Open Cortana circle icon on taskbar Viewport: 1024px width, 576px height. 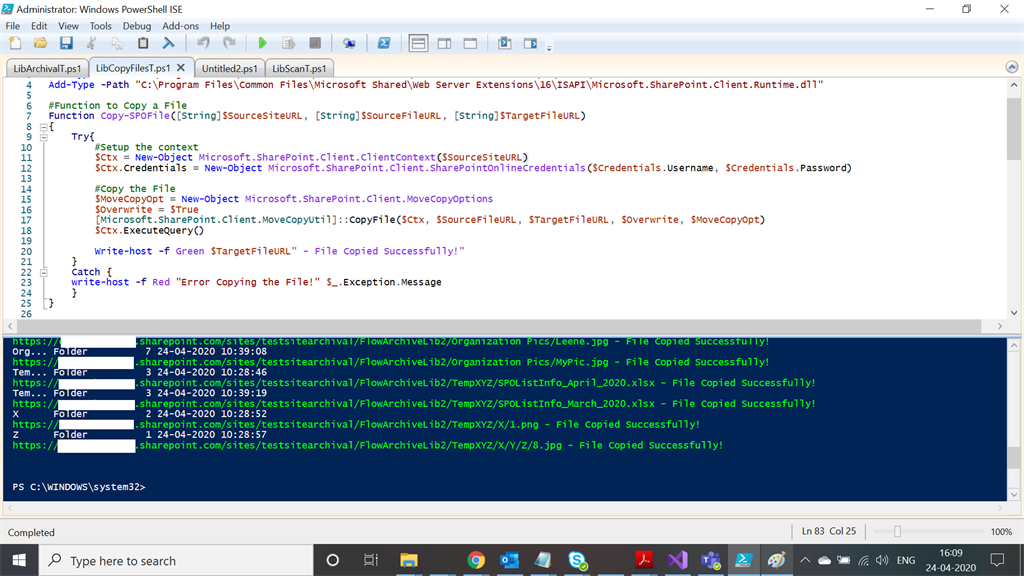(x=332, y=560)
